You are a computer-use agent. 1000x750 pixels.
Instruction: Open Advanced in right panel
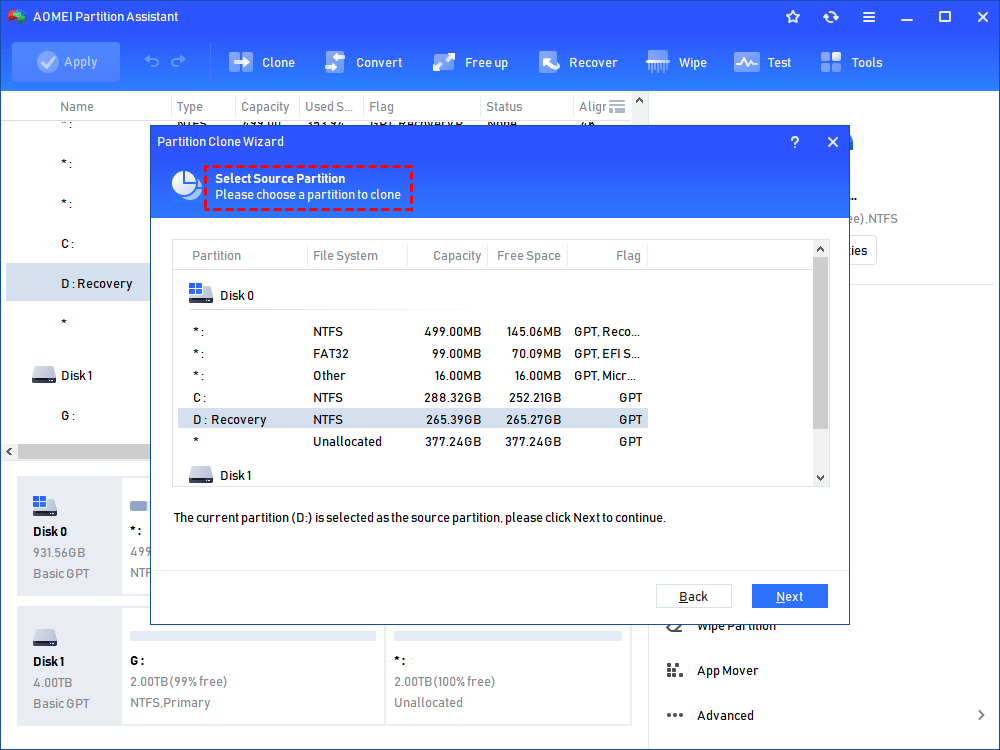click(x=725, y=715)
